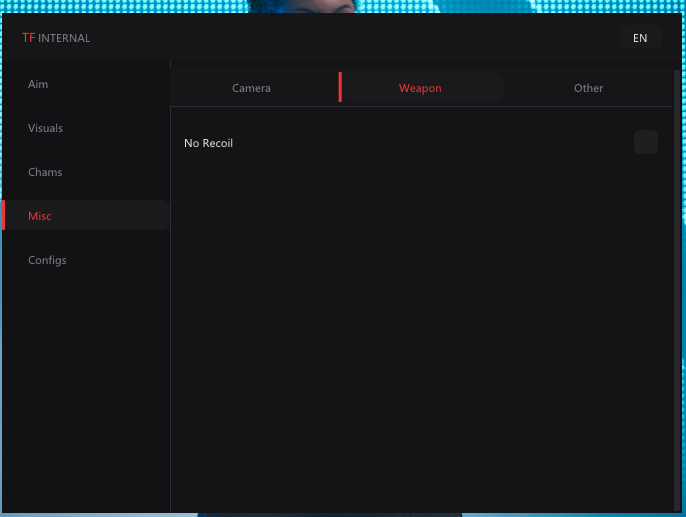Open the Aim section in sidebar

pos(86,84)
